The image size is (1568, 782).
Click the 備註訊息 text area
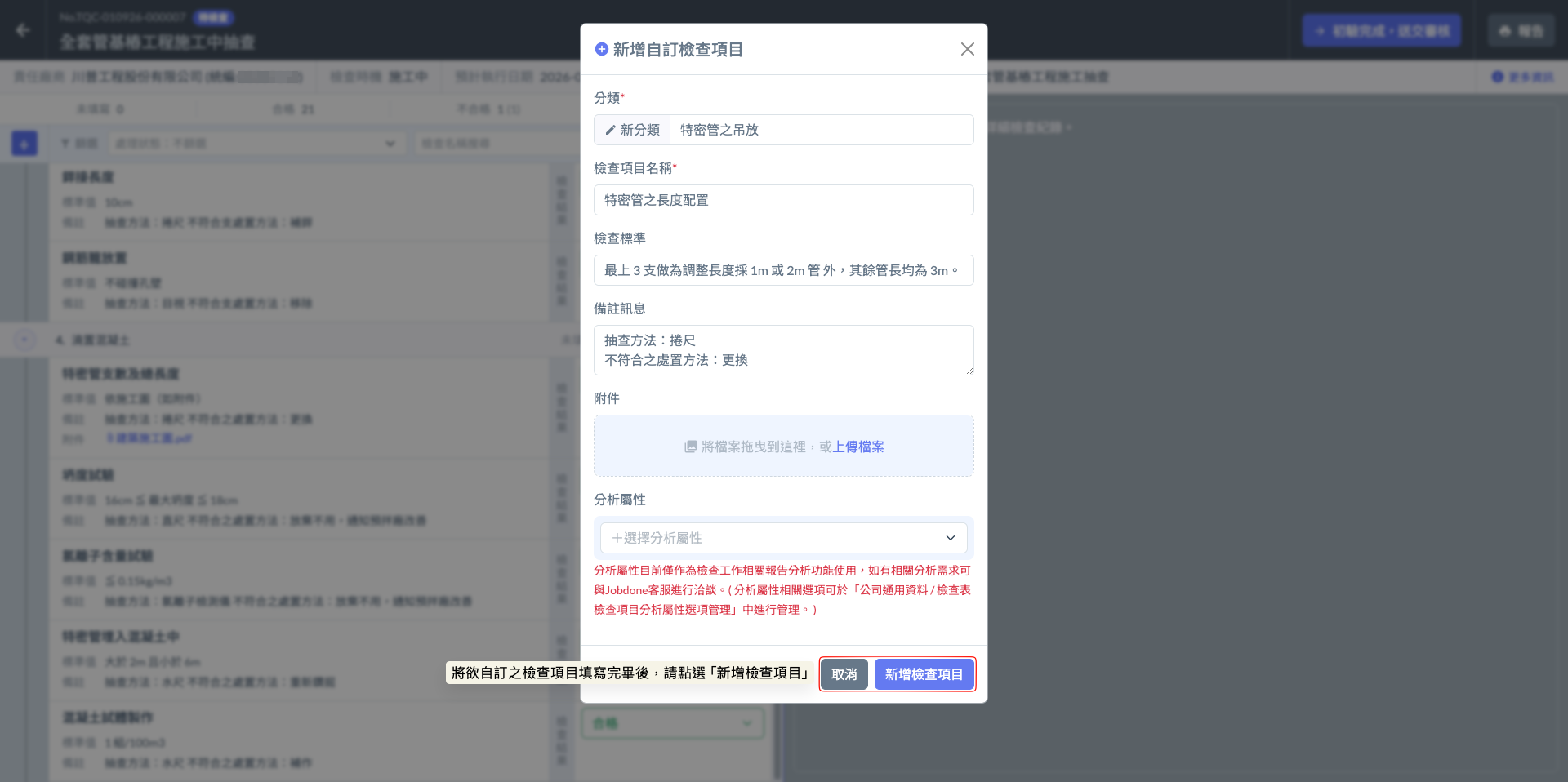(x=783, y=350)
